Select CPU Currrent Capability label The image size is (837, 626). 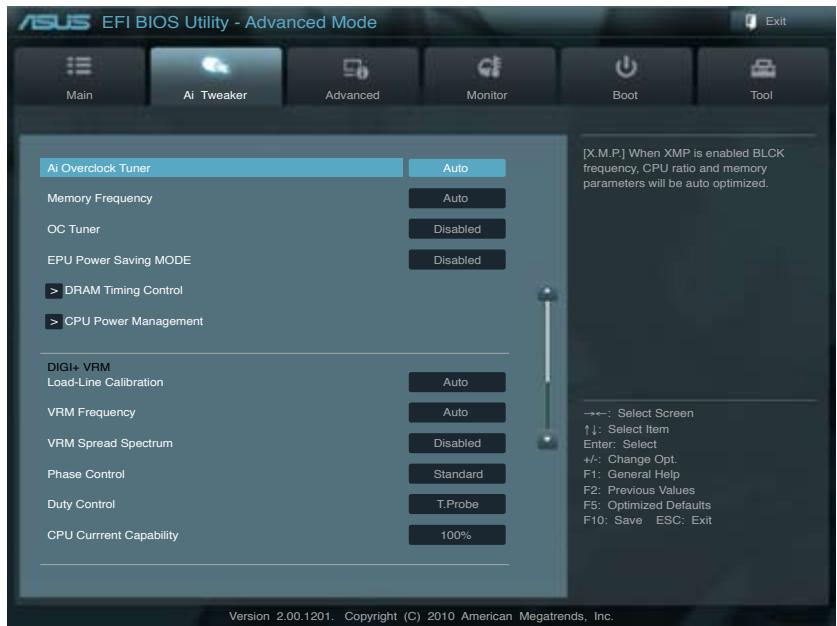click(113, 535)
